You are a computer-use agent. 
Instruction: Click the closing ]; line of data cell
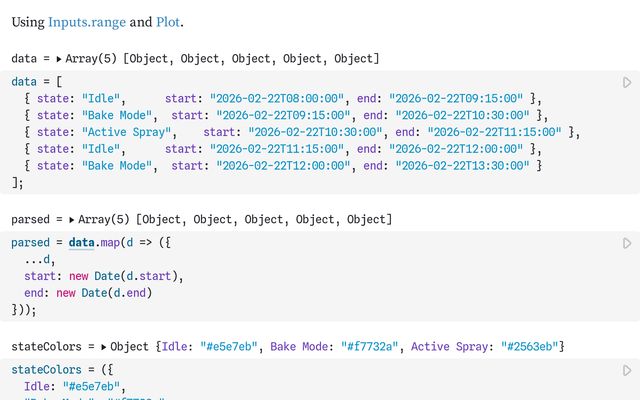[17, 183]
